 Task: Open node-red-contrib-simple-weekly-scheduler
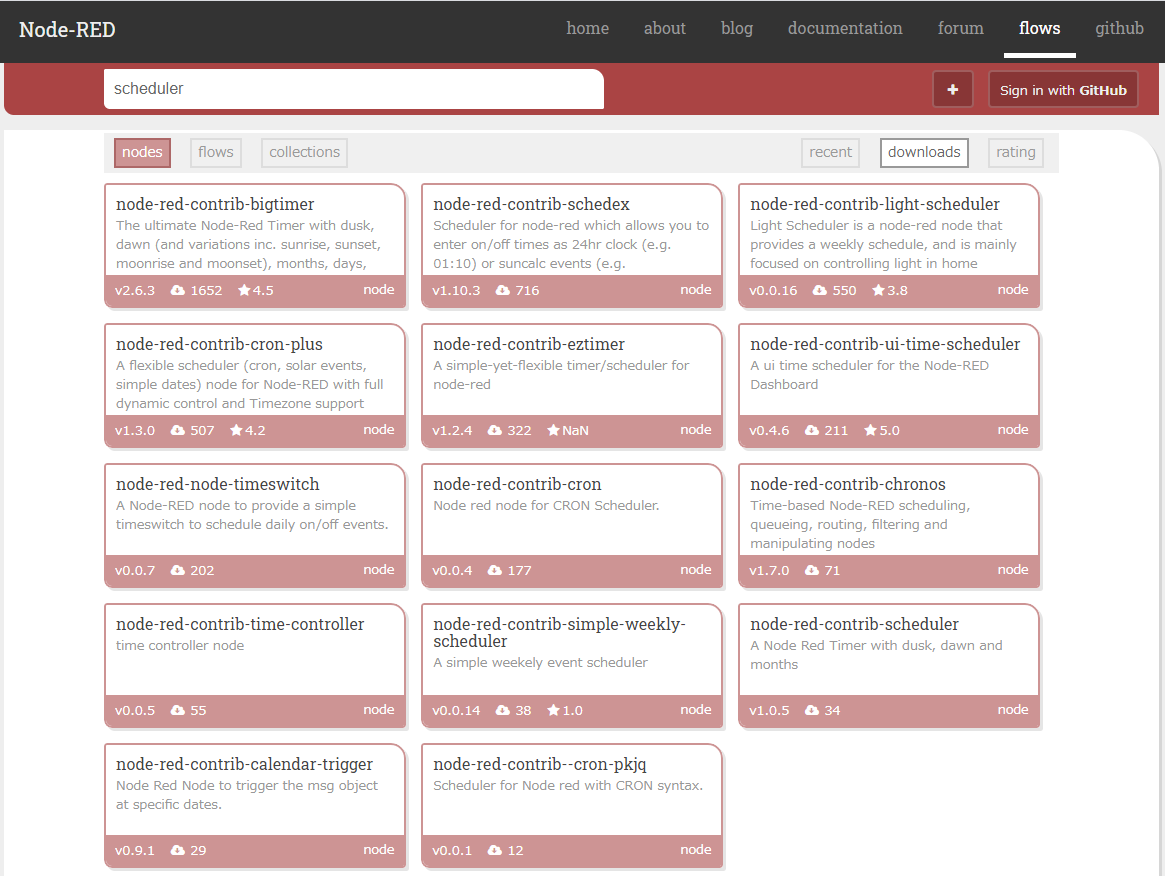(x=559, y=632)
